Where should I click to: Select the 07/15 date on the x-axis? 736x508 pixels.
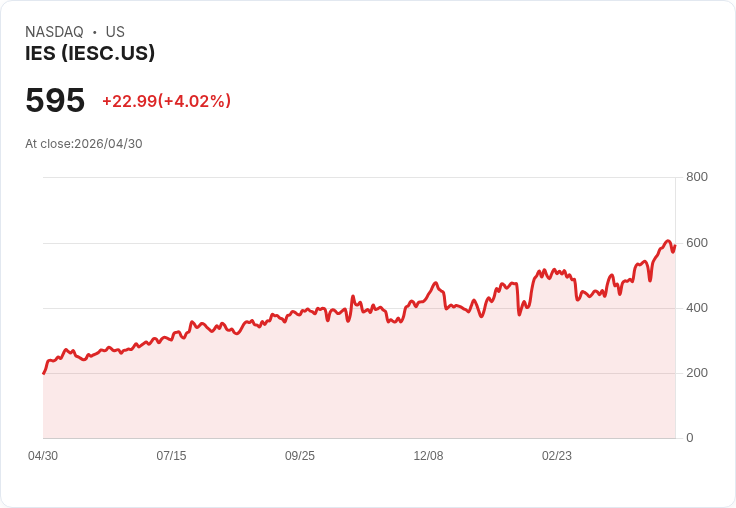tap(171, 456)
